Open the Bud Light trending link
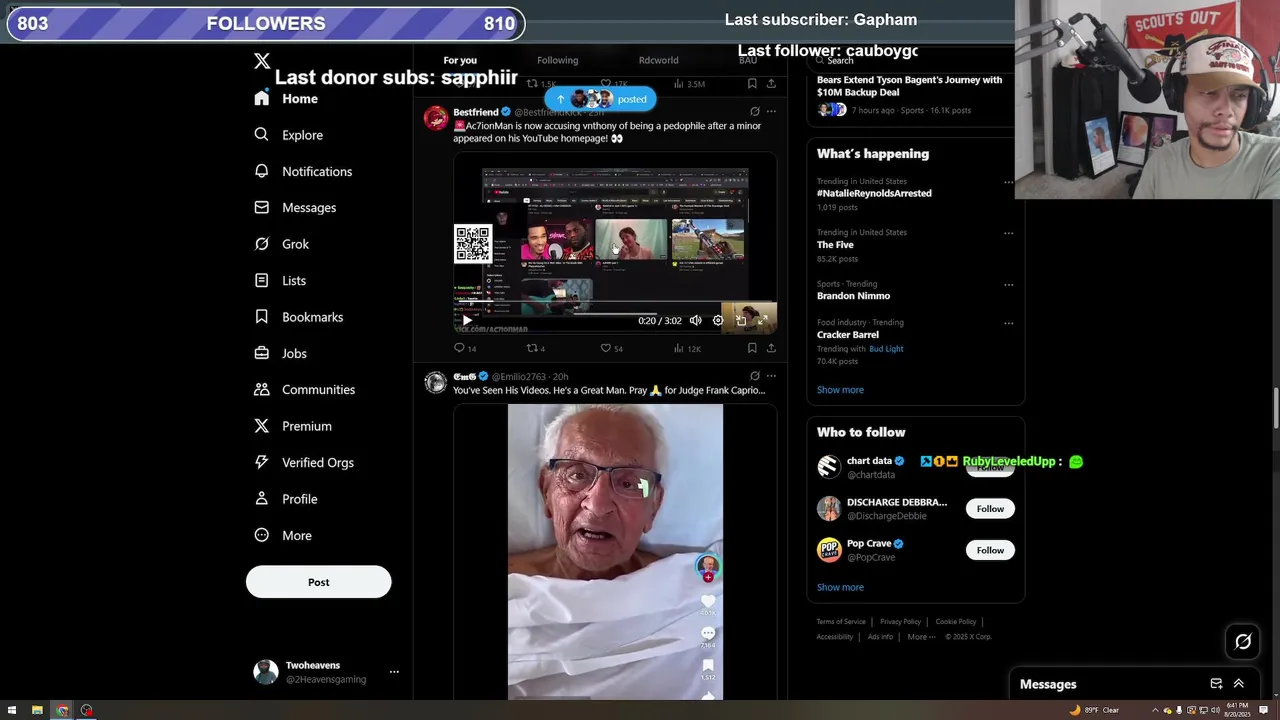The width and height of the screenshot is (1280, 720). pyautogui.click(x=886, y=349)
